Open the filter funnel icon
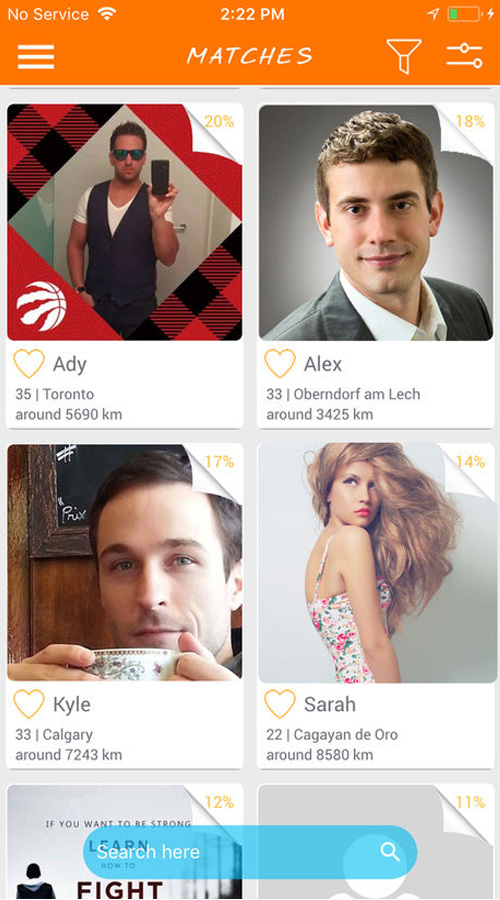This screenshot has width=500, height=900. tap(404, 56)
